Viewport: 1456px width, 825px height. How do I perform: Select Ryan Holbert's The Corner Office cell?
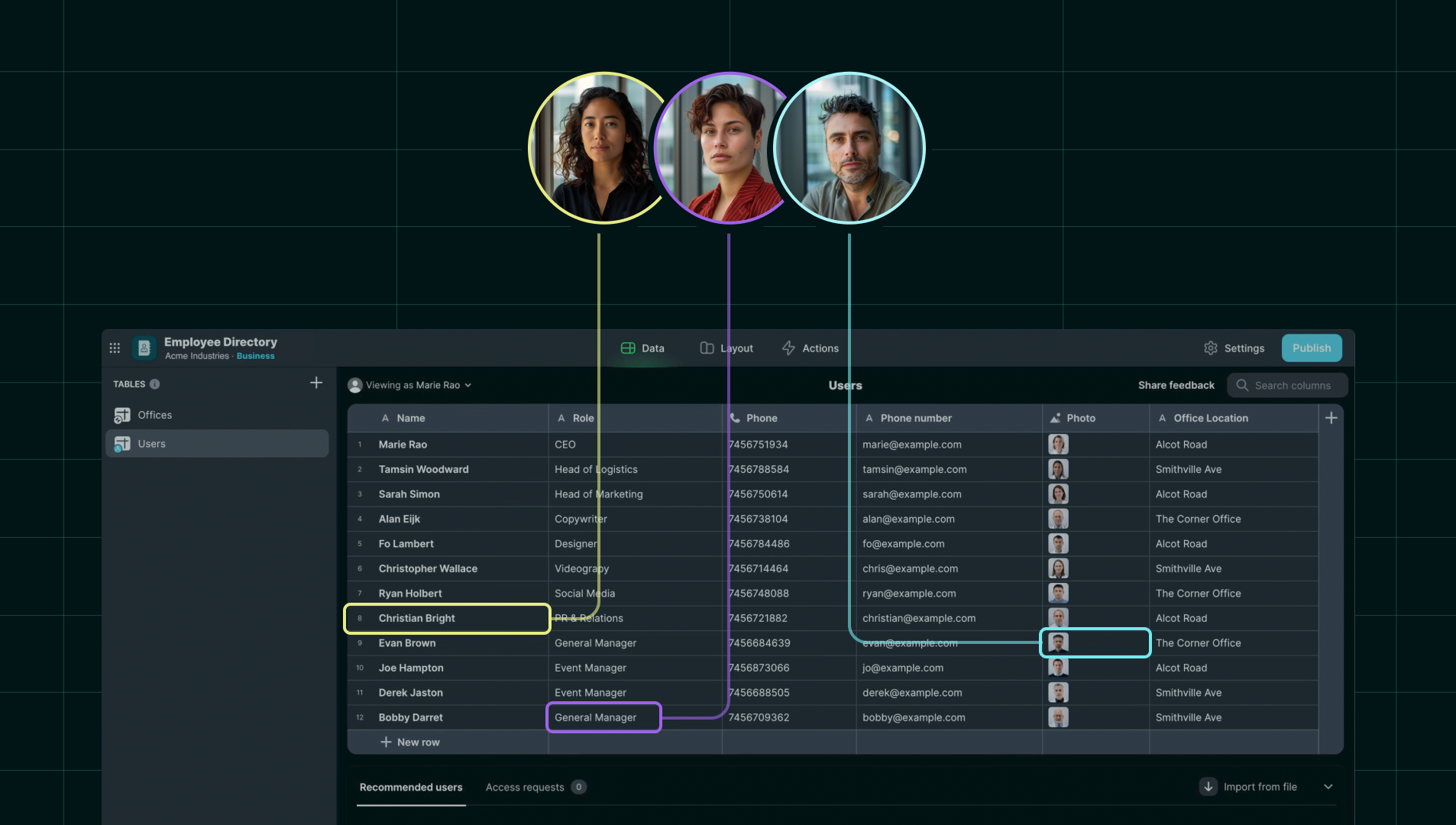[1234, 594]
